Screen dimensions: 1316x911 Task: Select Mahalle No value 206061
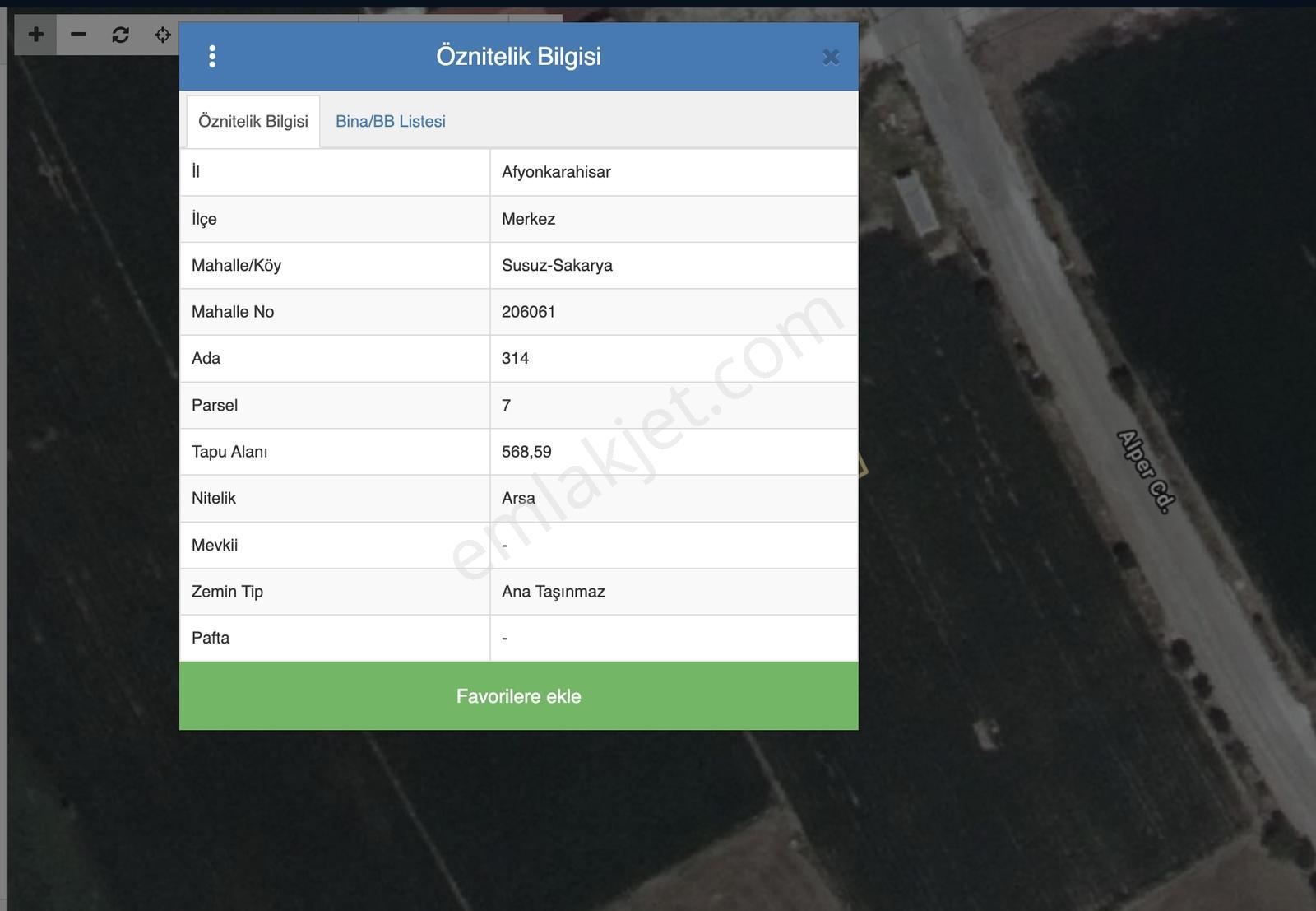pos(674,312)
